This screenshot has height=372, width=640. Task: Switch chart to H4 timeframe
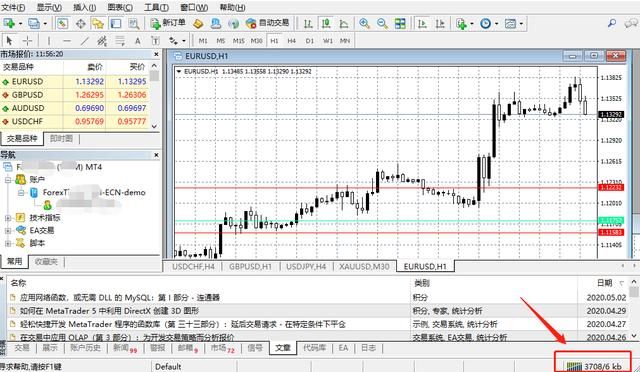tap(291, 41)
